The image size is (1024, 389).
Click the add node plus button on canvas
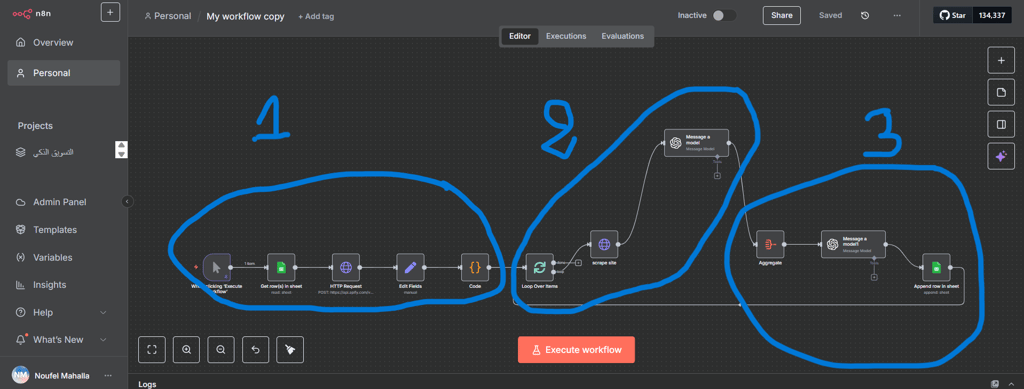pos(1000,60)
